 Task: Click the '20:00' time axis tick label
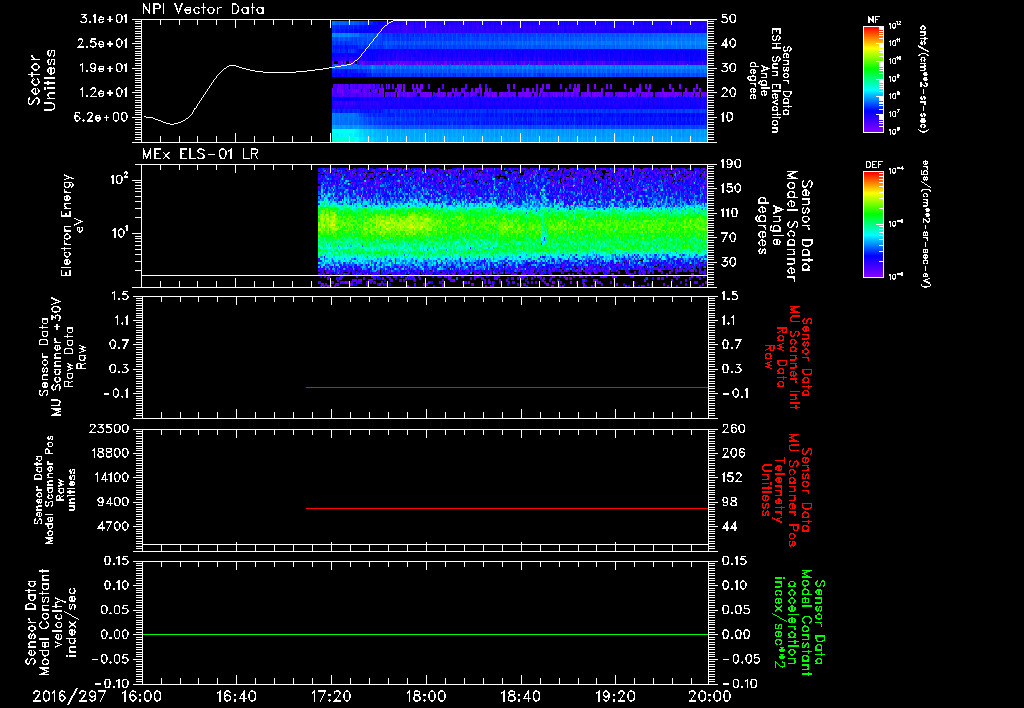(710, 696)
